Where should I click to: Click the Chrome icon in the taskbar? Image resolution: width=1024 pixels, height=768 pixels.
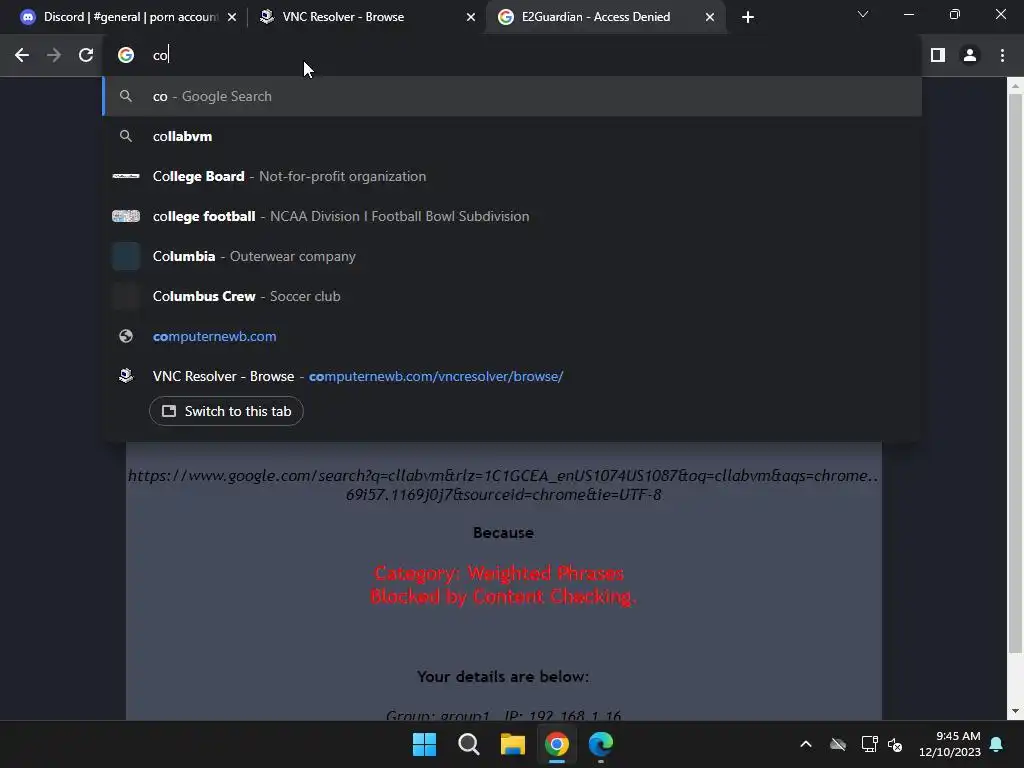pos(557,744)
